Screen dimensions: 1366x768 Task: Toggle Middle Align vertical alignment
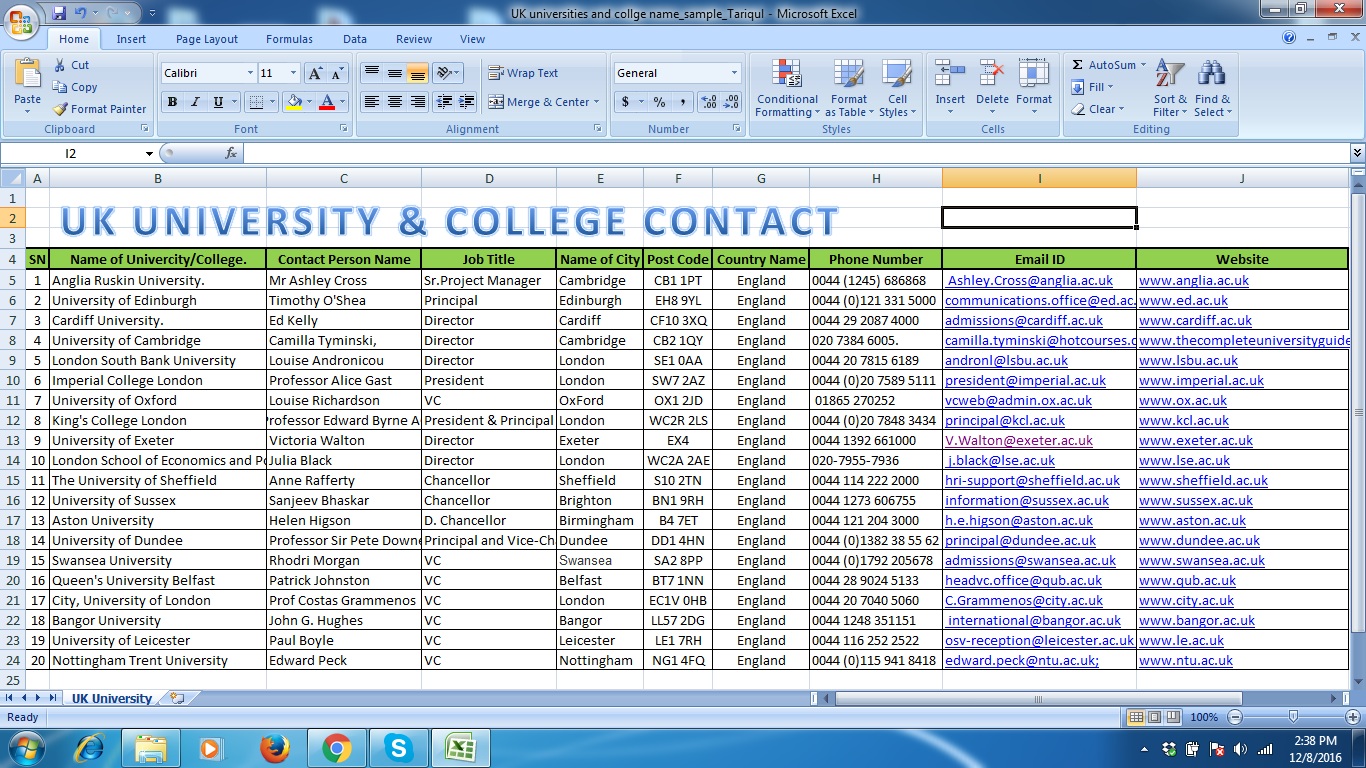(395, 73)
